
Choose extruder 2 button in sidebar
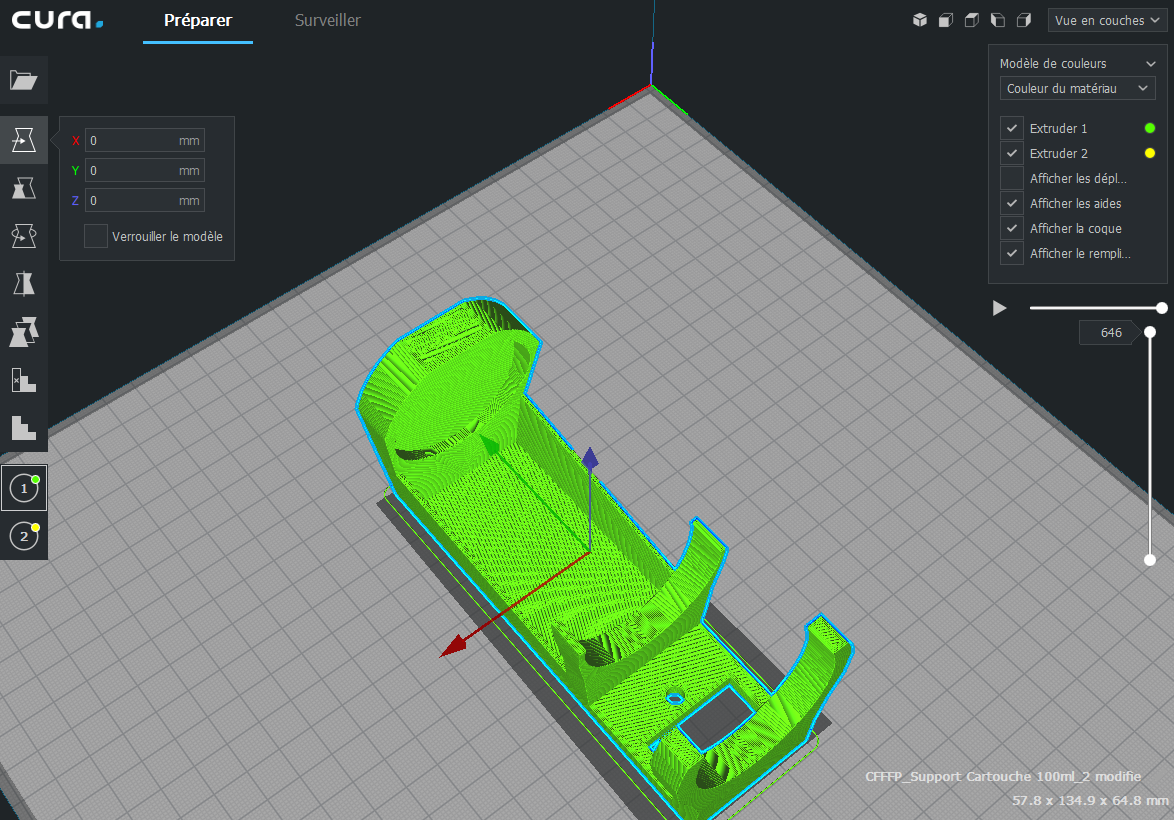click(24, 536)
